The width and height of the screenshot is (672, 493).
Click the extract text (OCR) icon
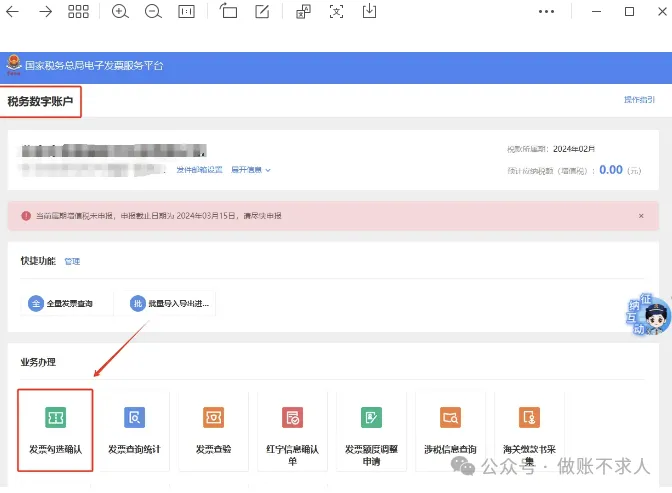(x=336, y=12)
